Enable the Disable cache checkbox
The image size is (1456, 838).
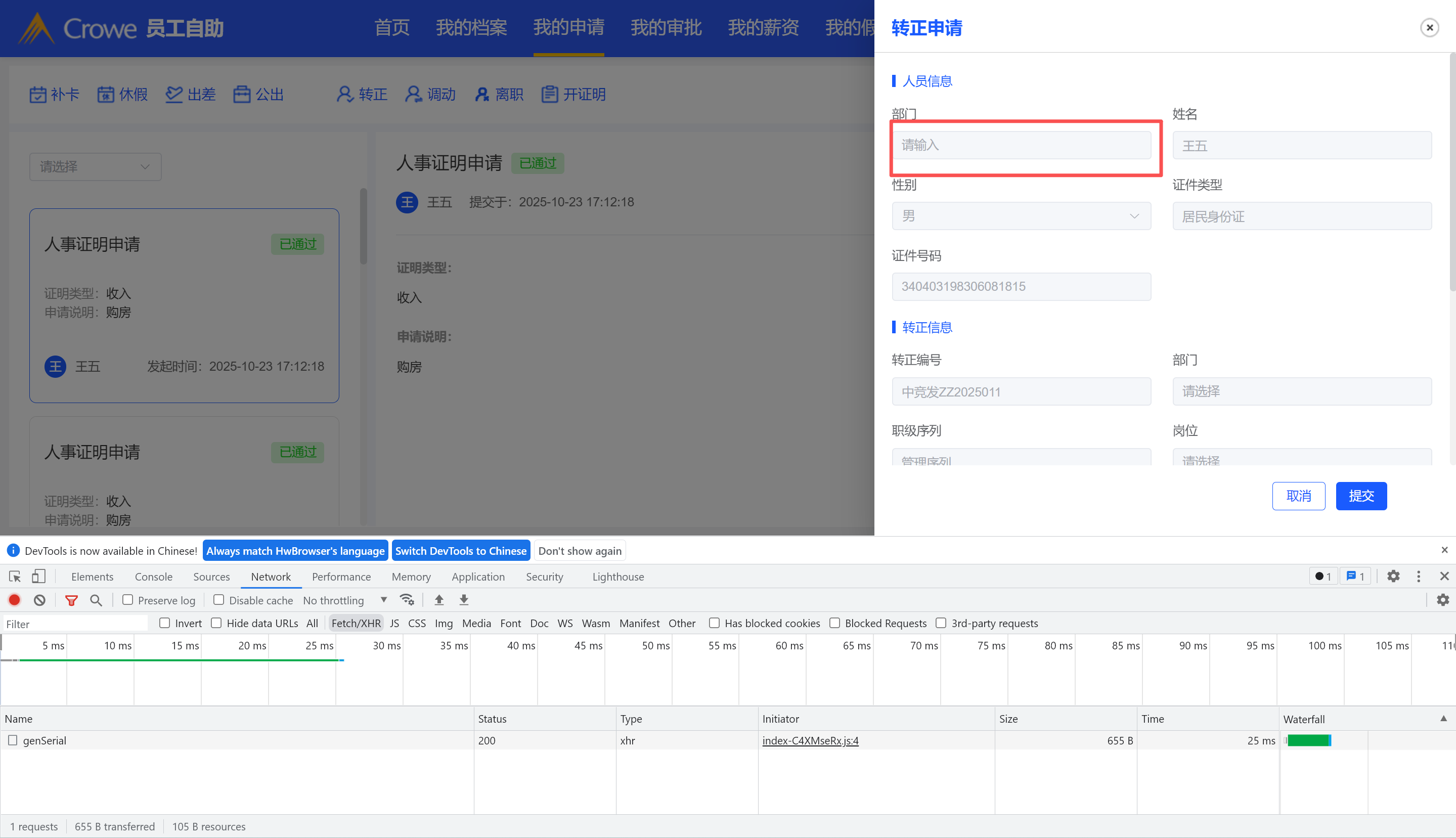click(218, 600)
